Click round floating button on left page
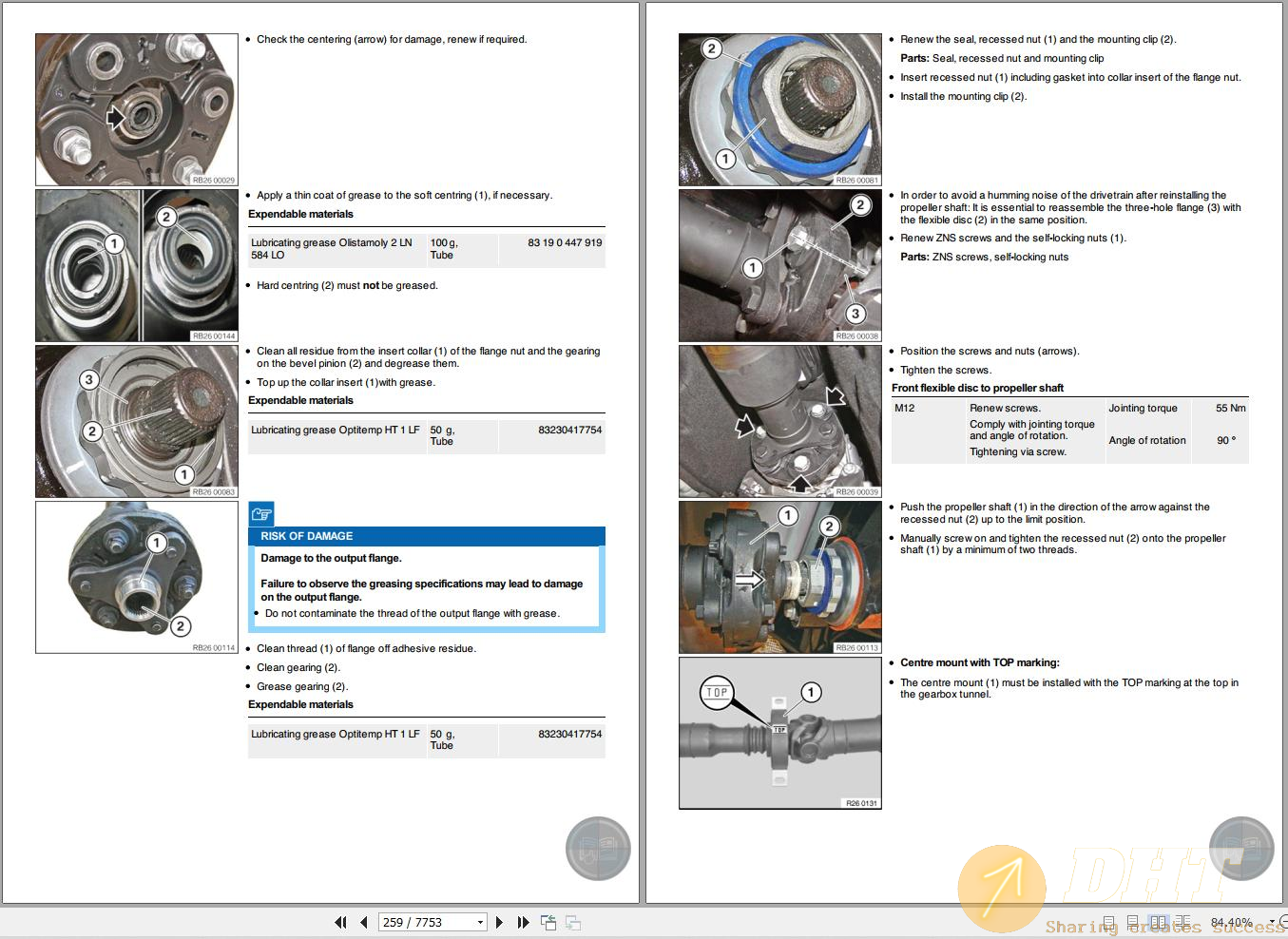 (x=598, y=849)
